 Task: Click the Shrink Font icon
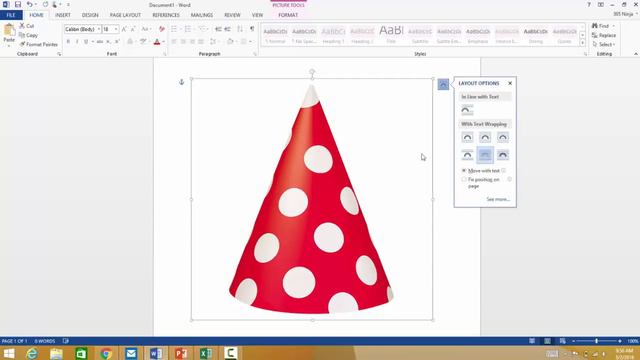(x=133, y=29)
